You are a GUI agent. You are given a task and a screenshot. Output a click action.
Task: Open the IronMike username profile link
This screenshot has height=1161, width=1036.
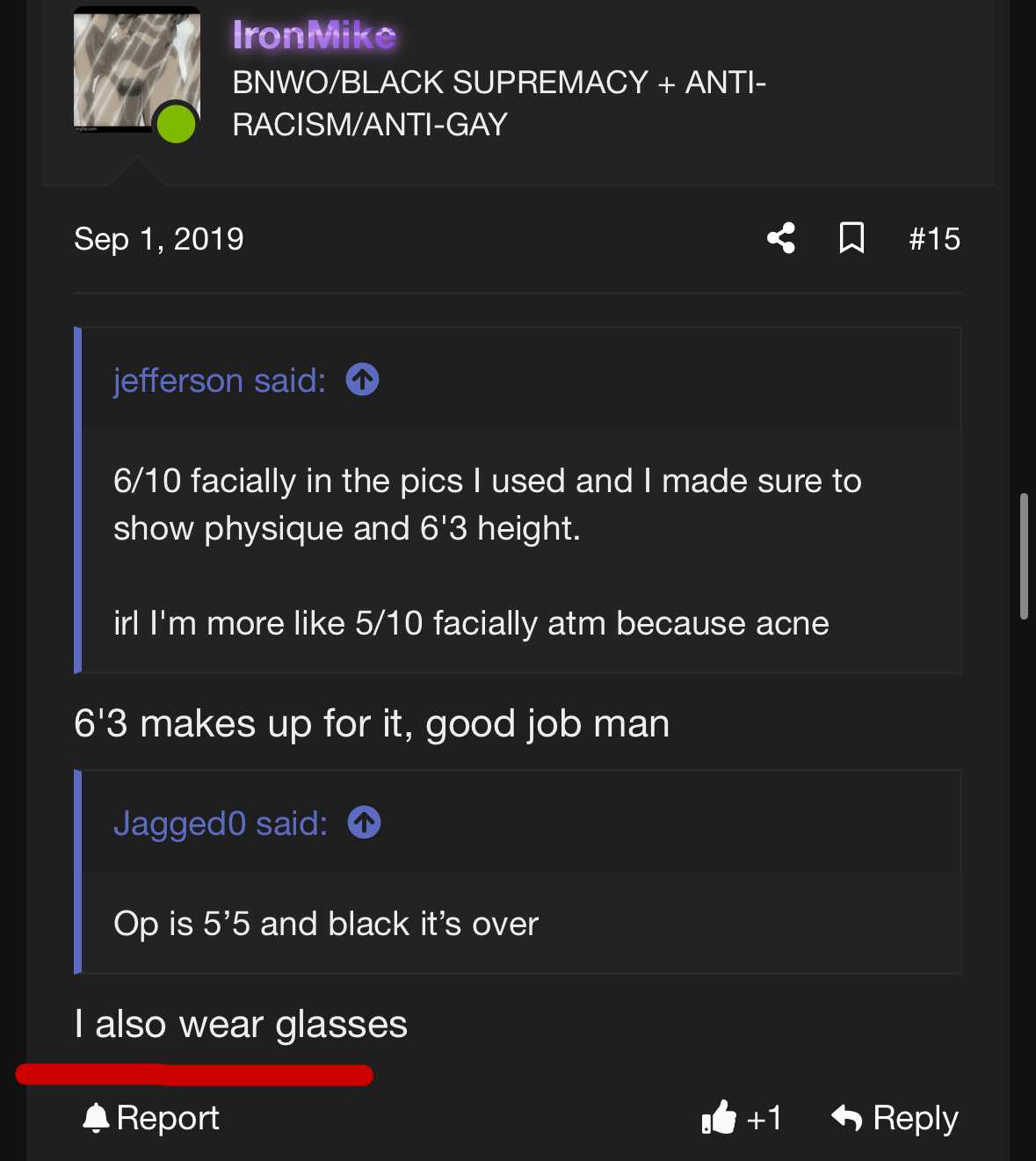[314, 35]
